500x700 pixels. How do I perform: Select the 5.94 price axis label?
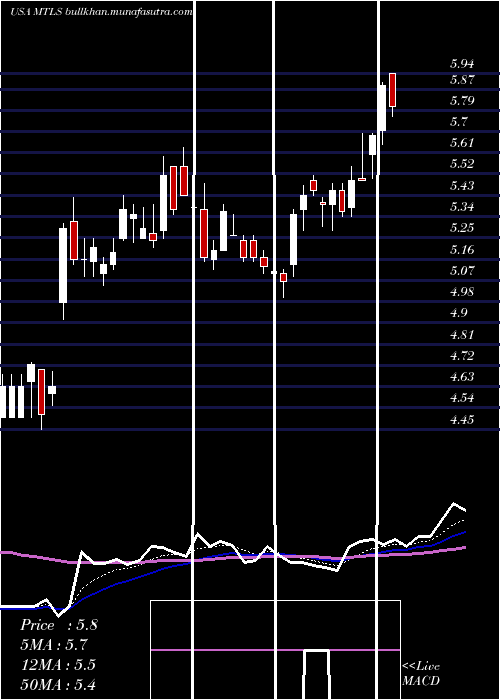pos(462,64)
